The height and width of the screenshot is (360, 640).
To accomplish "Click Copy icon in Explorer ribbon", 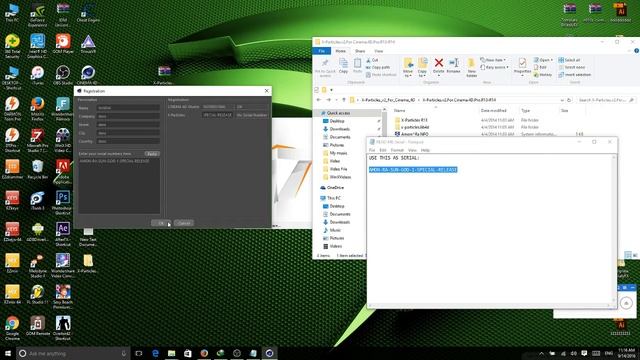I will click(343, 65).
